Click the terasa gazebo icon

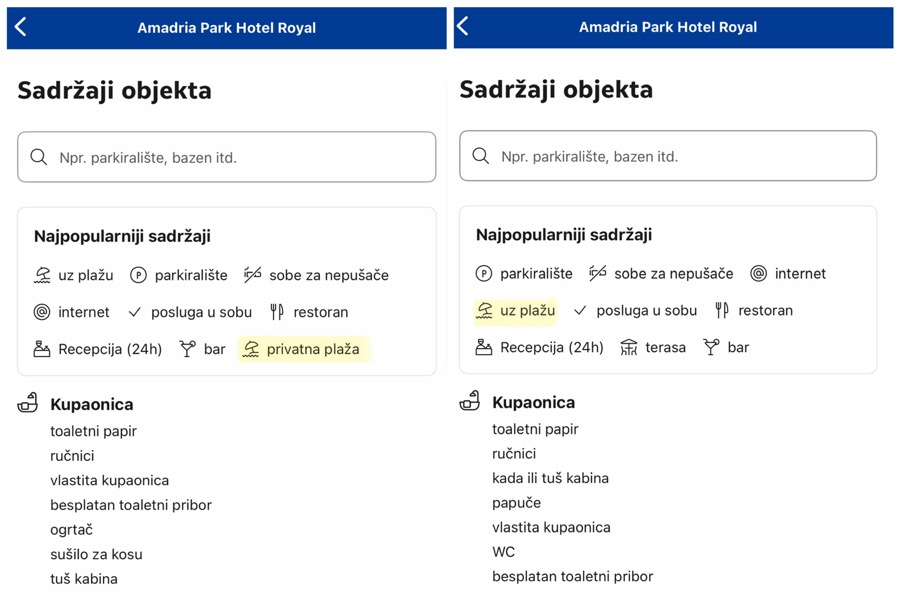click(629, 347)
